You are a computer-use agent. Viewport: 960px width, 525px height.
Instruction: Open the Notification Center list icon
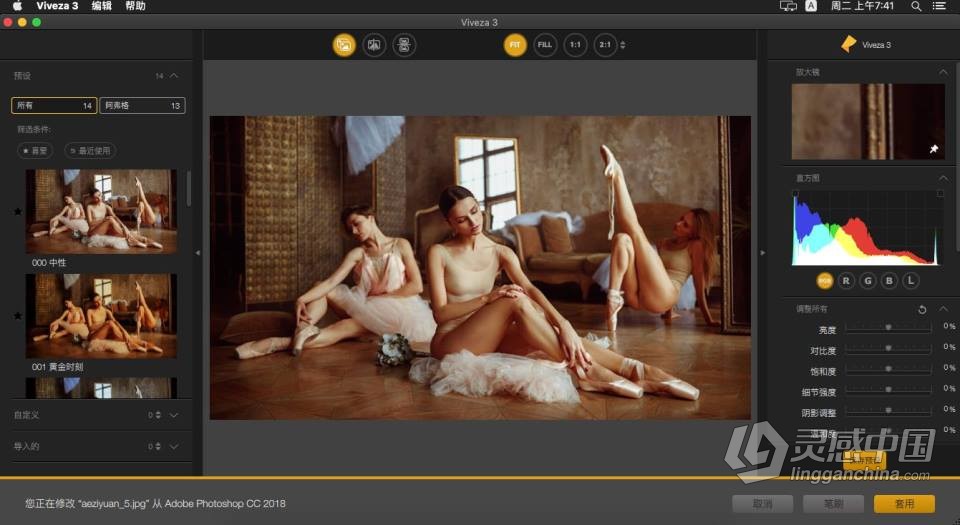[x=939, y=6]
